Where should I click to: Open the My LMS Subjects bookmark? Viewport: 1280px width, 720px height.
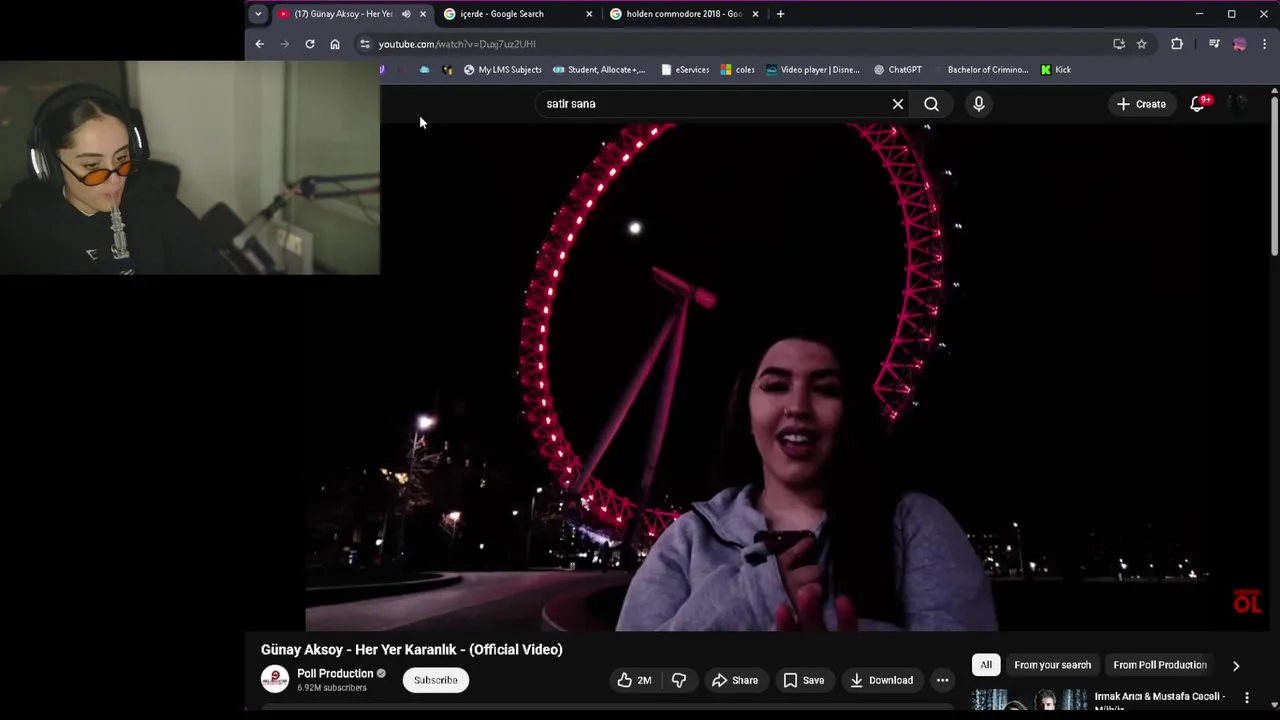tap(502, 70)
